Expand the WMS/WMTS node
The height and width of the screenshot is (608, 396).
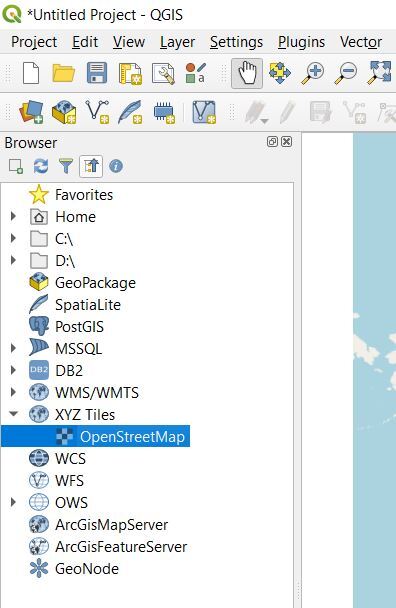13,392
